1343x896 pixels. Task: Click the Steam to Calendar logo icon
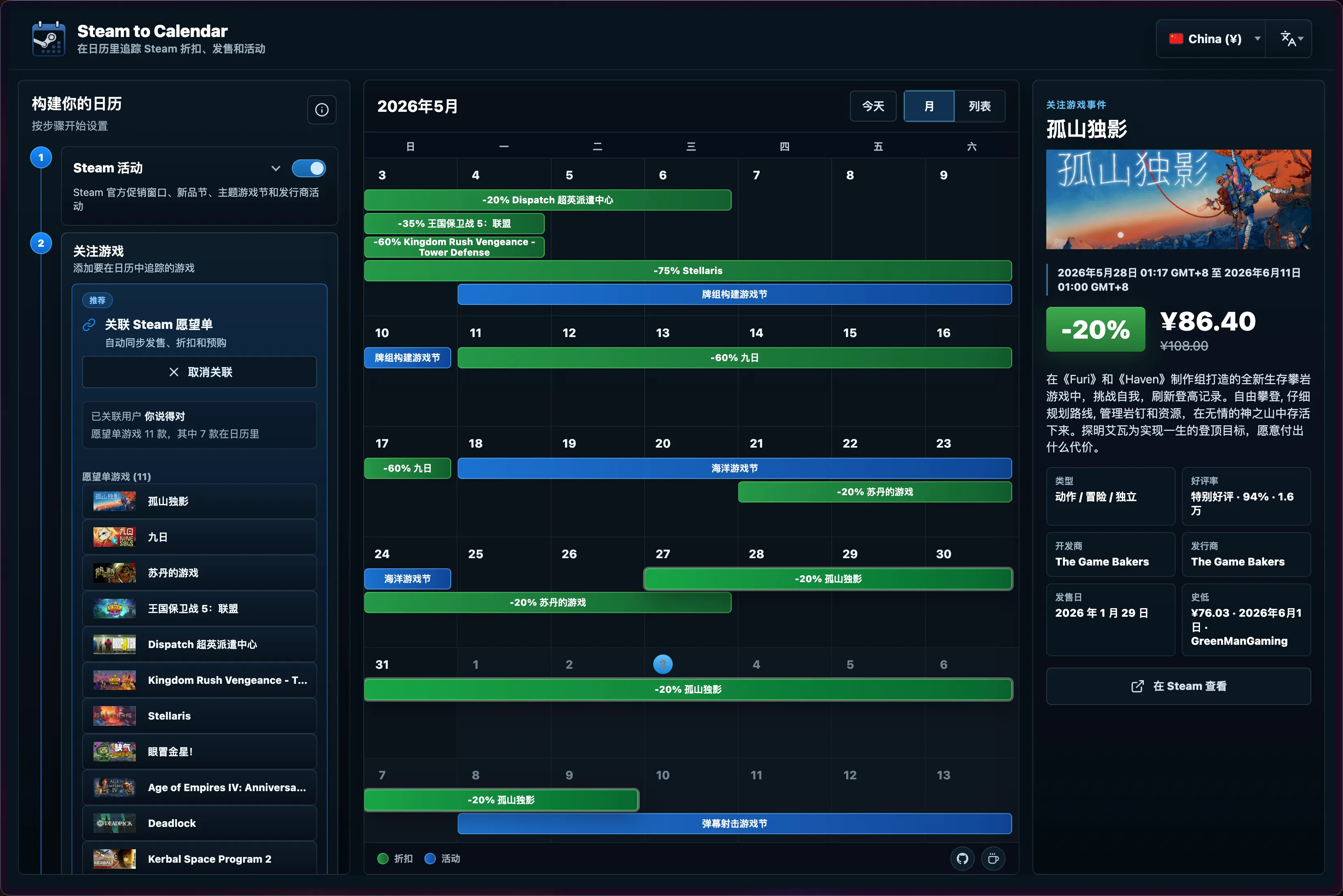pyautogui.click(x=48, y=38)
